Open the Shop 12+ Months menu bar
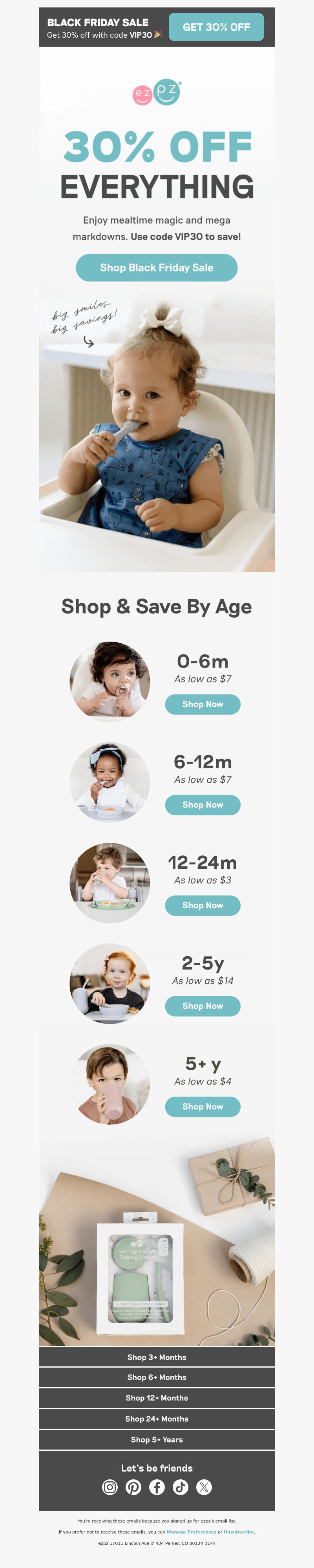The width and height of the screenshot is (314, 1568). coord(157,1397)
